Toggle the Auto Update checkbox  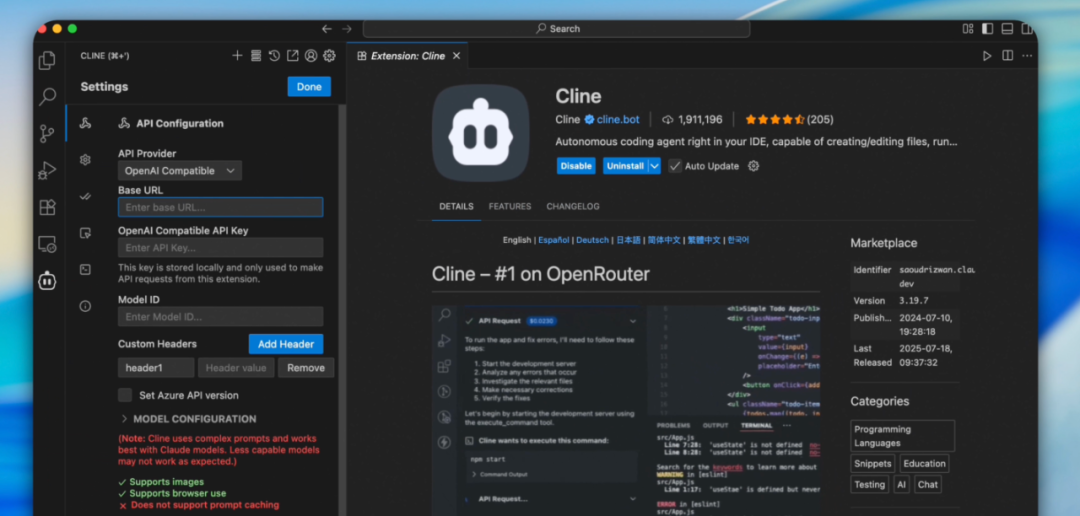click(675, 166)
